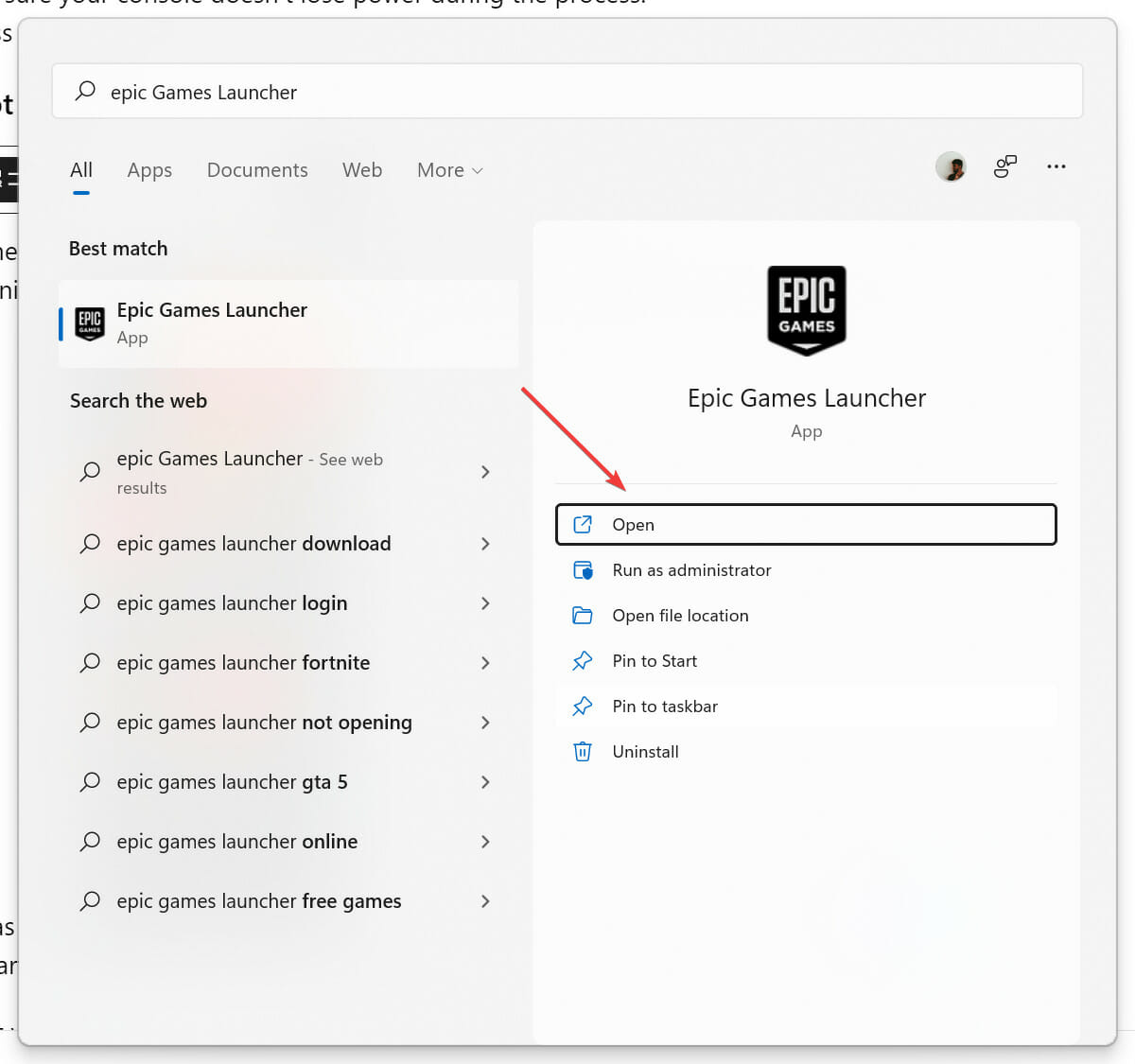
Task: Choose Pin to Start
Action: (806, 661)
